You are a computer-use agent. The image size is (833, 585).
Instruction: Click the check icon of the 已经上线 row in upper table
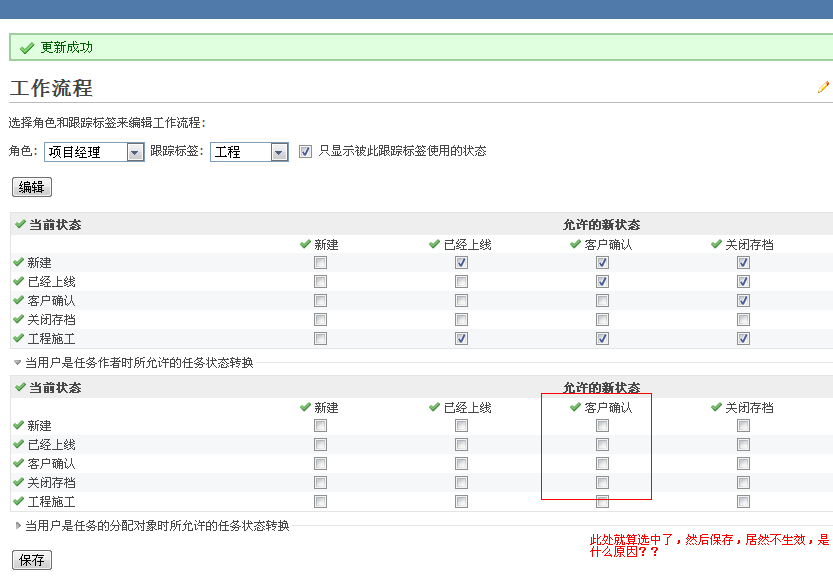(x=19, y=281)
